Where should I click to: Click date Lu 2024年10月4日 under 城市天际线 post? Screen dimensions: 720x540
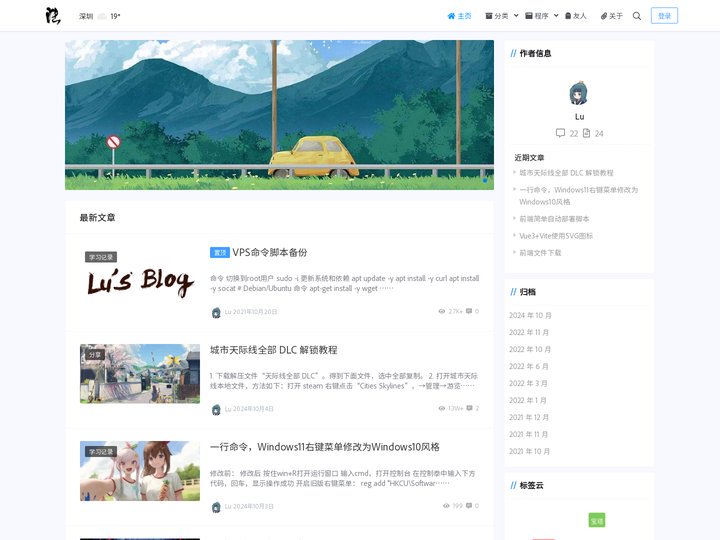tap(249, 409)
